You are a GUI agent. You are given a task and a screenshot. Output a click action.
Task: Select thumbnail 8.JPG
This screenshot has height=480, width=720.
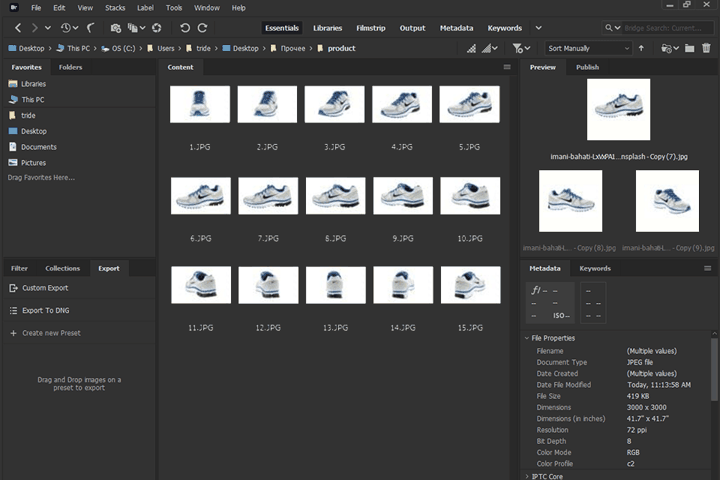tap(336, 196)
